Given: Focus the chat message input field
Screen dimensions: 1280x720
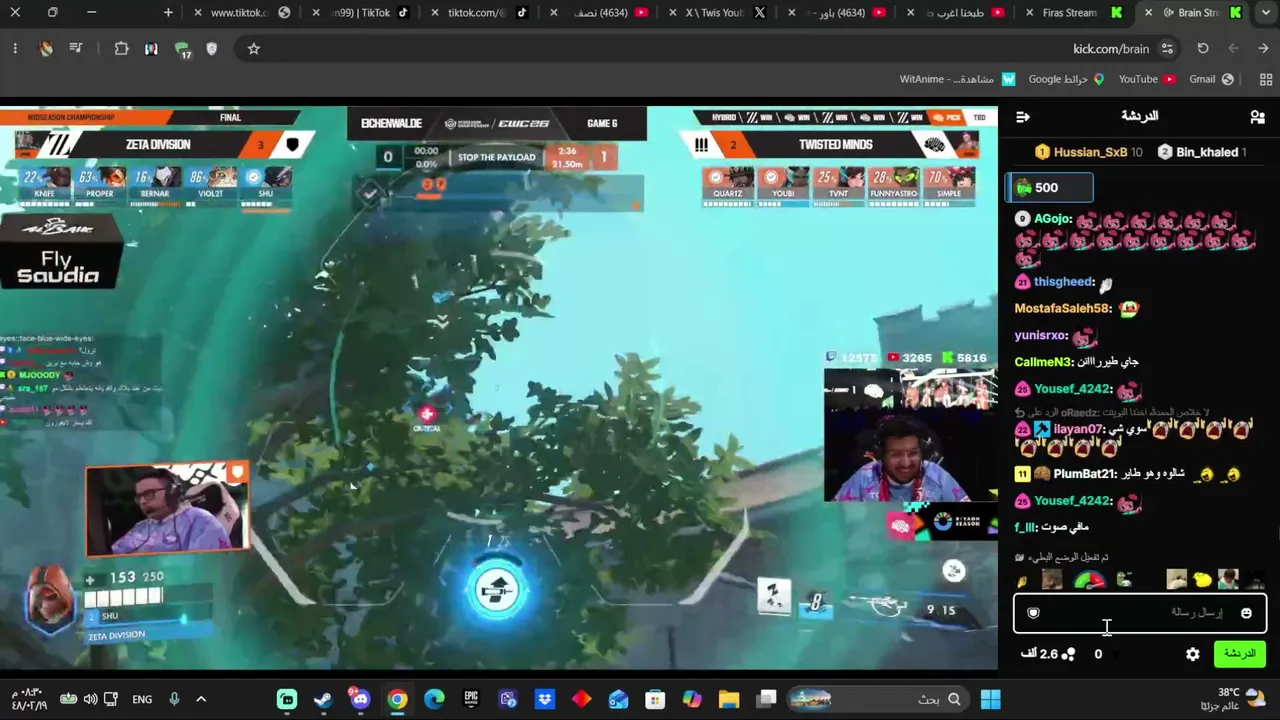Looking at the screenshot, I should tap(1140, 613).
